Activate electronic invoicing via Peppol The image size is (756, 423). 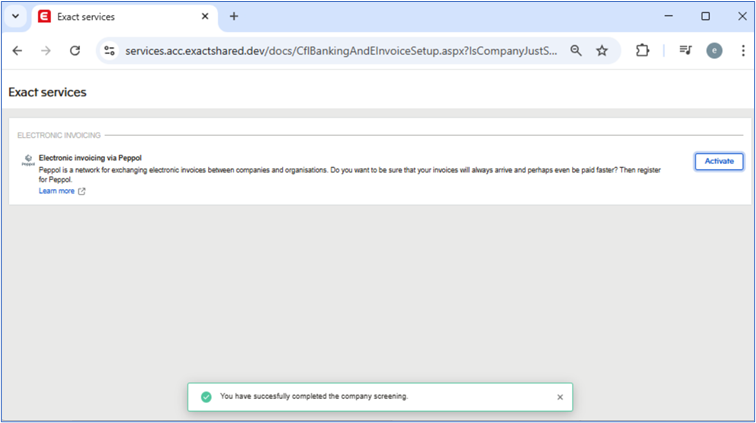(x=718, y=161)
